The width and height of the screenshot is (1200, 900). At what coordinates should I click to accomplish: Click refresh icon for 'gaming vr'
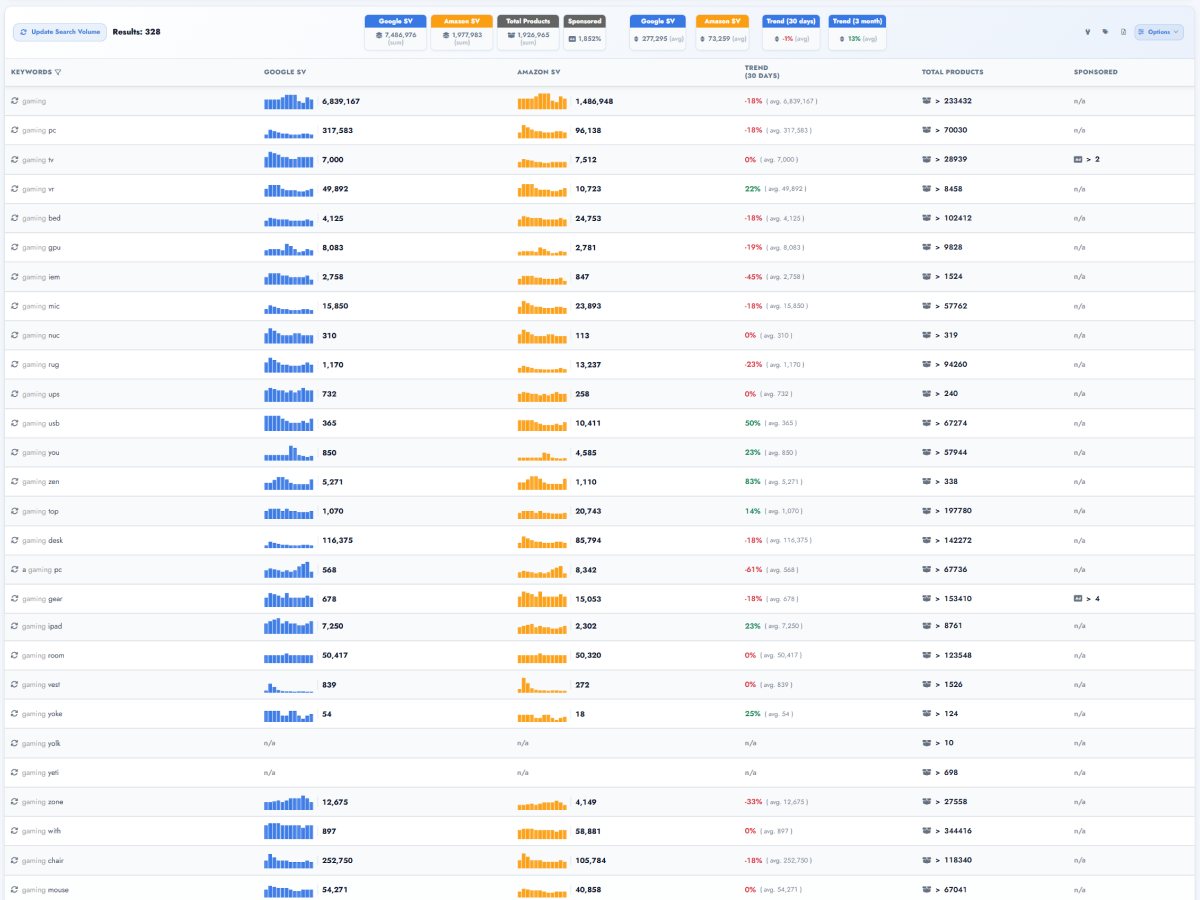click(x=15, y=189)
